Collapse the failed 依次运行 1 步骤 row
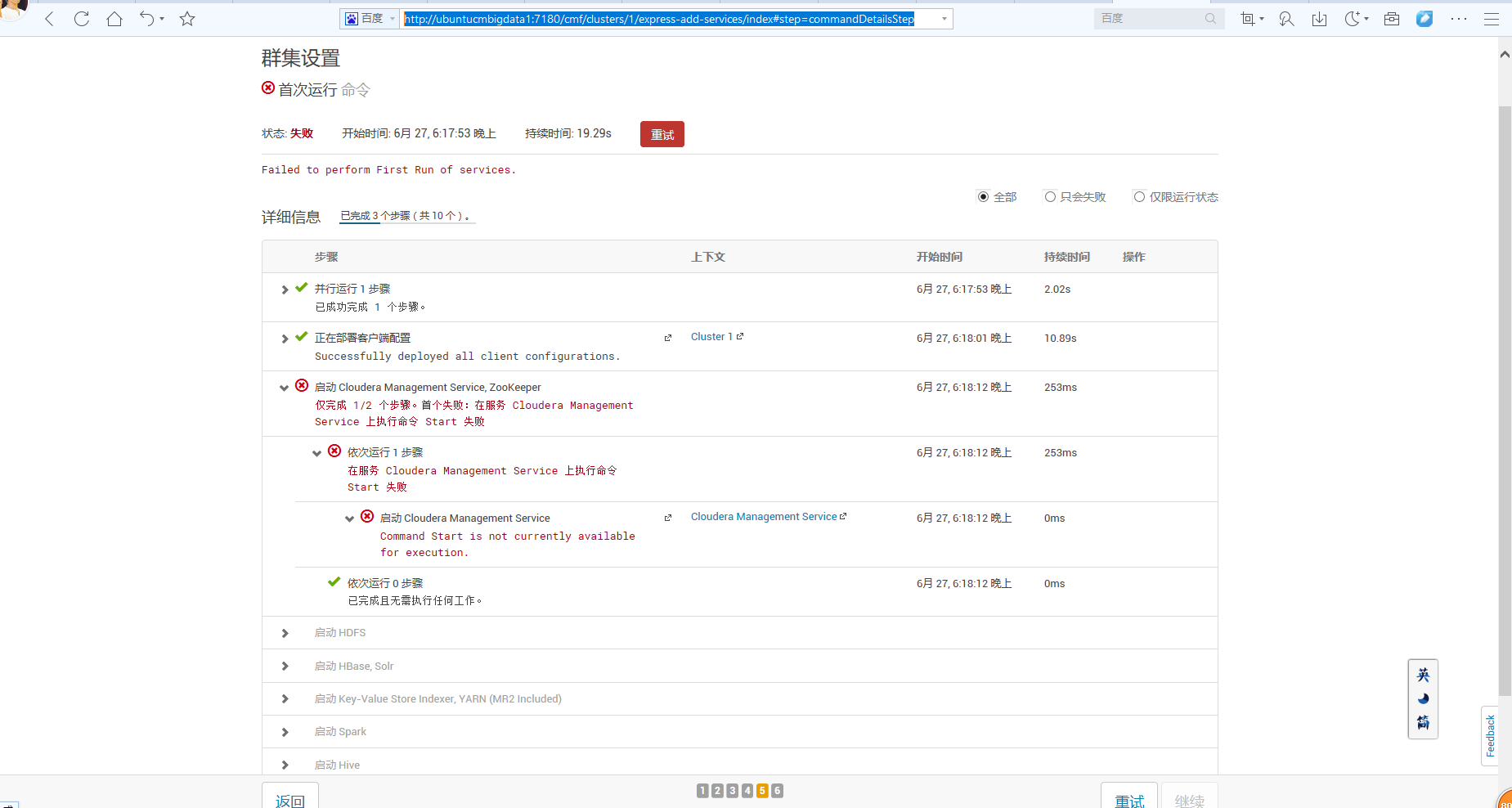 [x=317, y=453]
